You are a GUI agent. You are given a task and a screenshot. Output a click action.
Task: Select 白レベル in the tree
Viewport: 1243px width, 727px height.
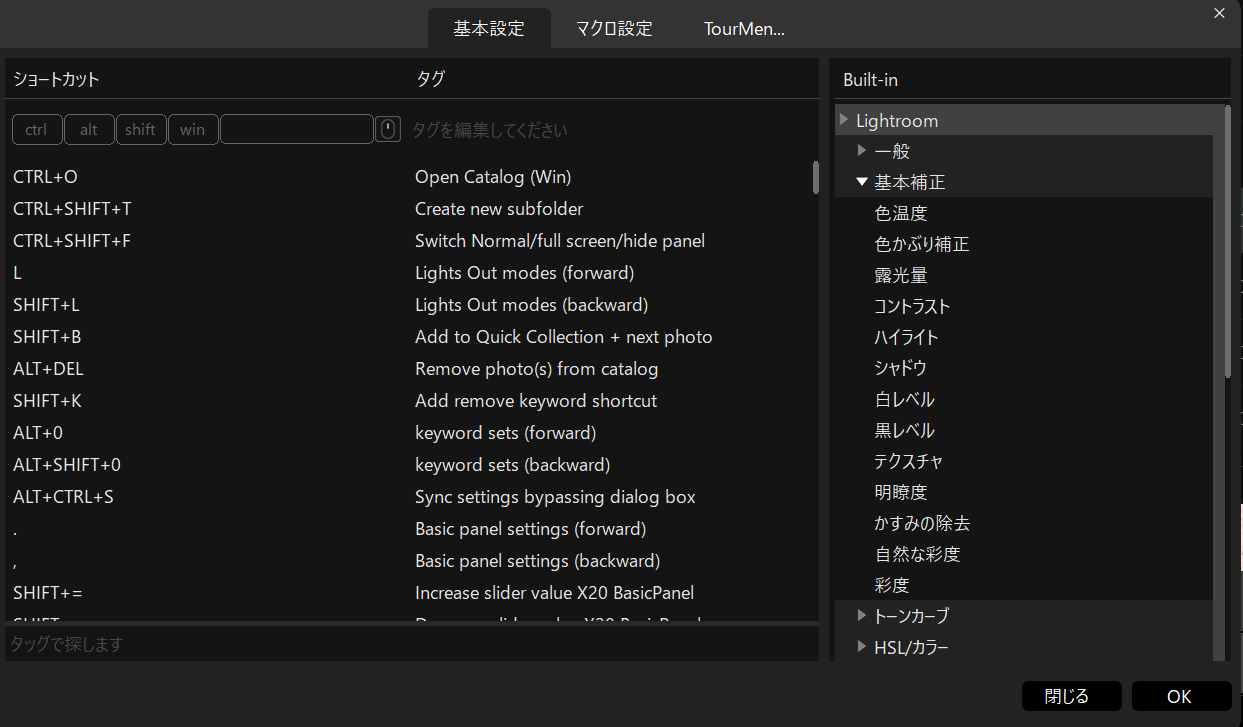click(904, 399)
